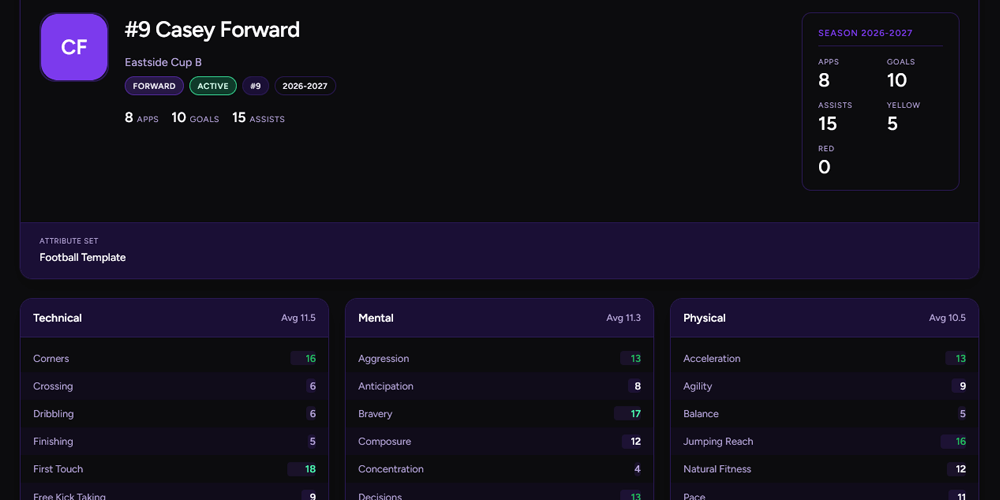Viewport: 1000px width, 500px height.
Task: Click the RED cards stat value 0
Action: tap(824, 167)
